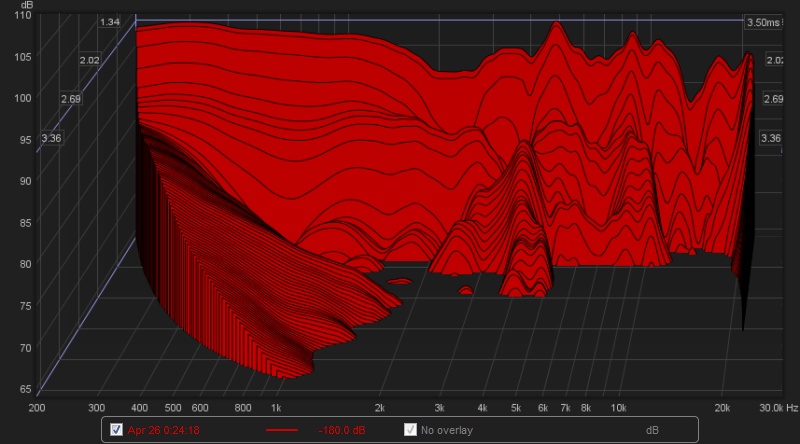Select the 300 frequency axis label
The width and height of the screenshot is (800, 444).
(96, 408)
